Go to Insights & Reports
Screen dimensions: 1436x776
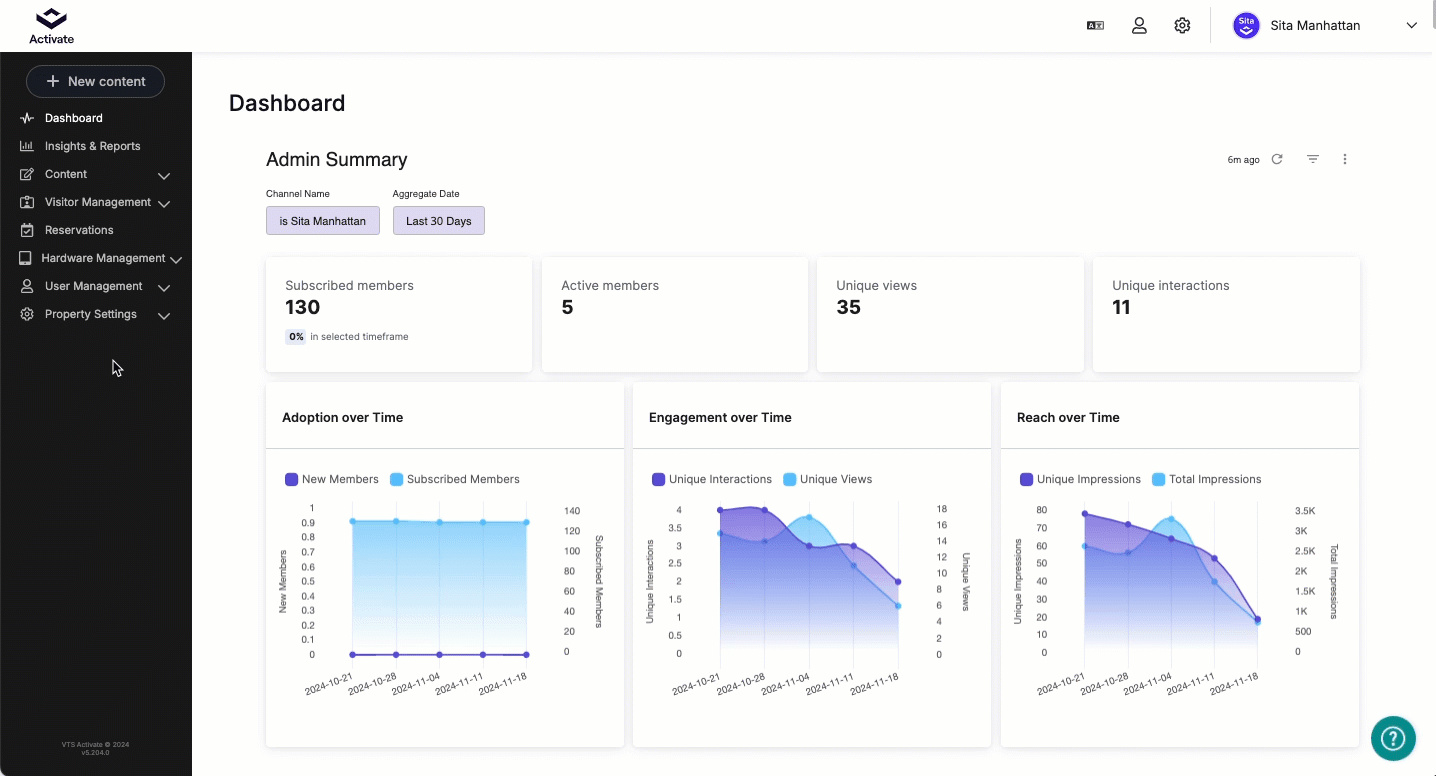click(92, 146)
